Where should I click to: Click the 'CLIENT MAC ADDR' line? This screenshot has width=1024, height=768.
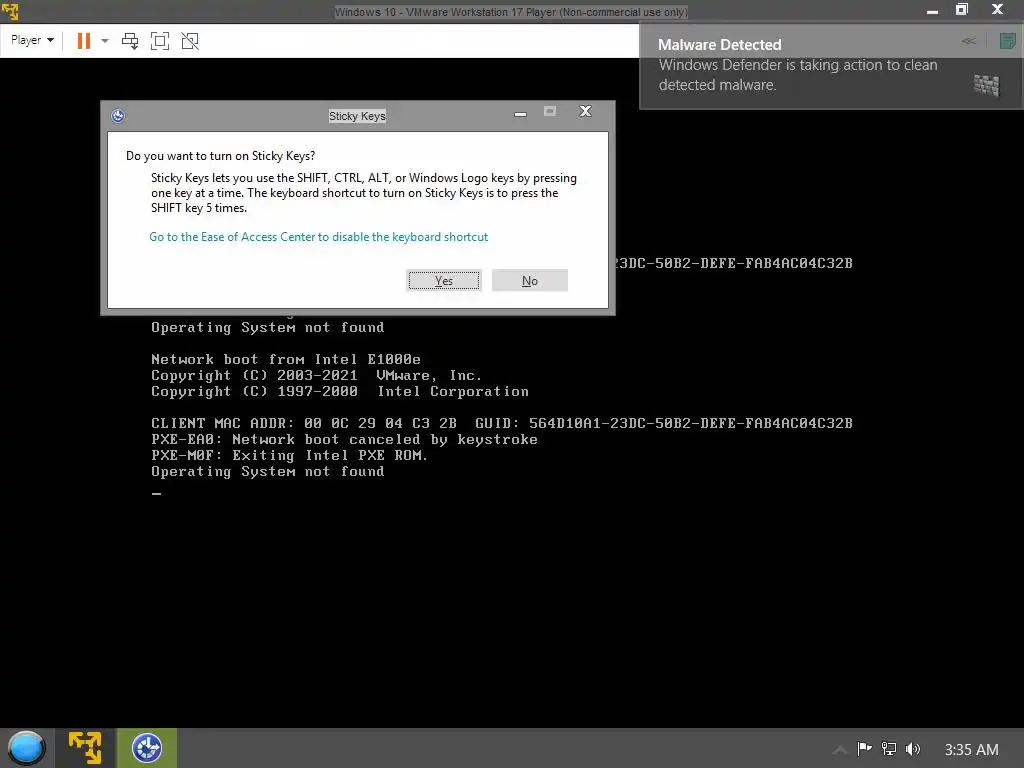tap(502, 423)
